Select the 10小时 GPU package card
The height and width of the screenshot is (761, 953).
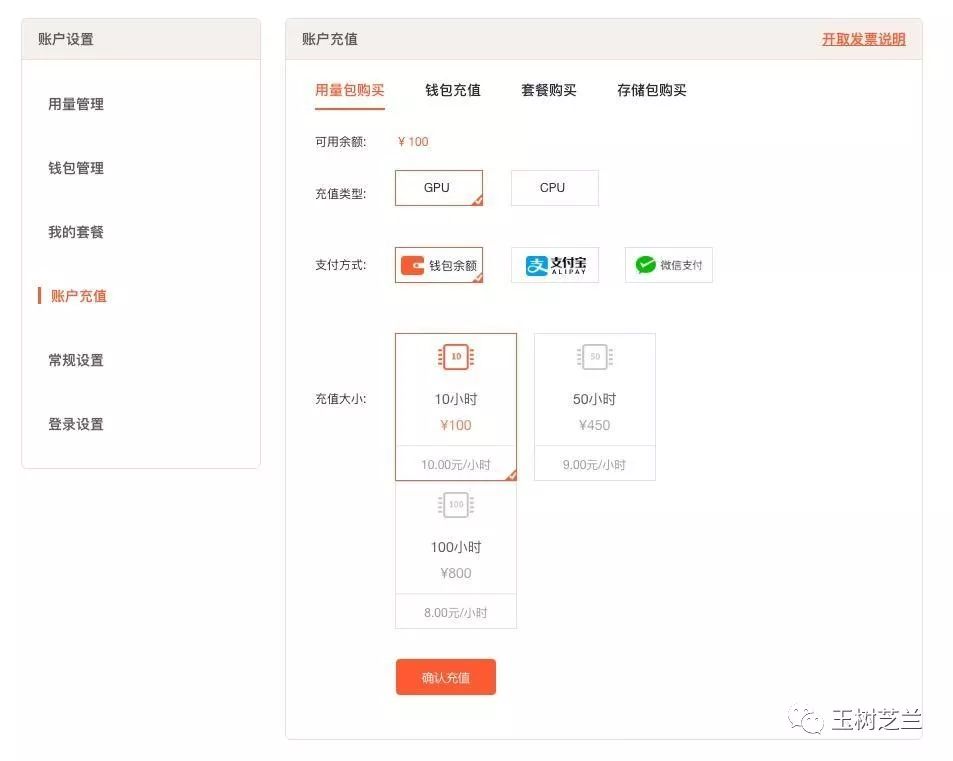click(x=456, y=400)
